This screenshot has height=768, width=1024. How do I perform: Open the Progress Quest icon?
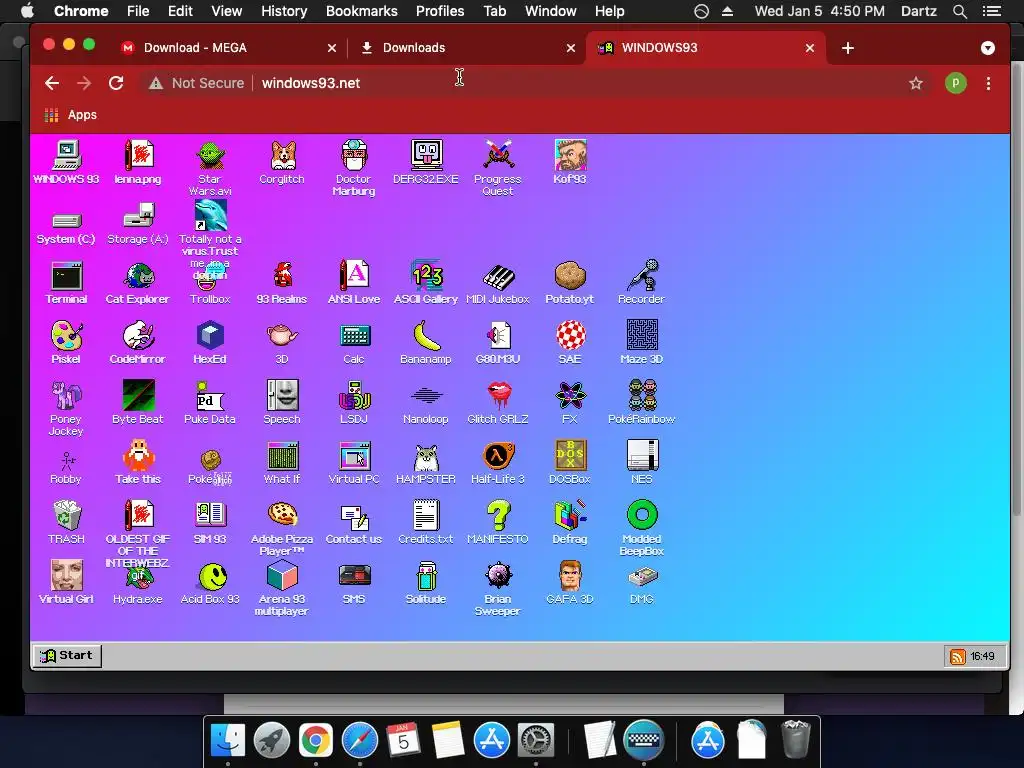(x=498, y=167)
